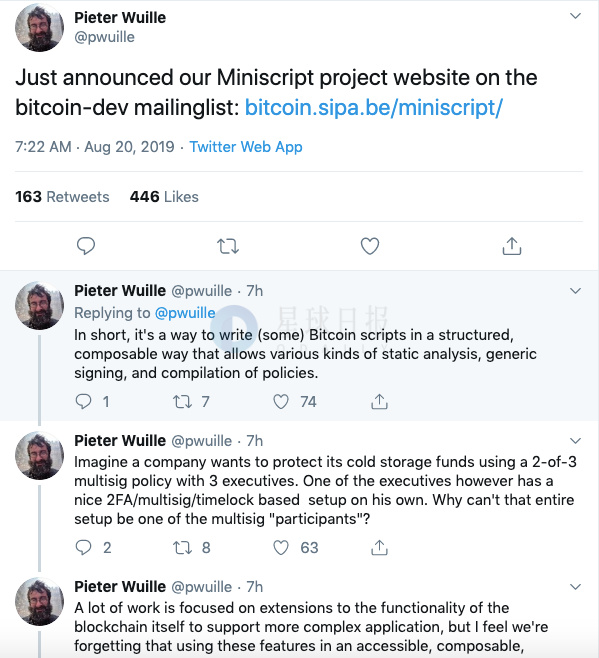Like the main Miniscript announcement tweet

pyautogui.click(x=370, y=246)
